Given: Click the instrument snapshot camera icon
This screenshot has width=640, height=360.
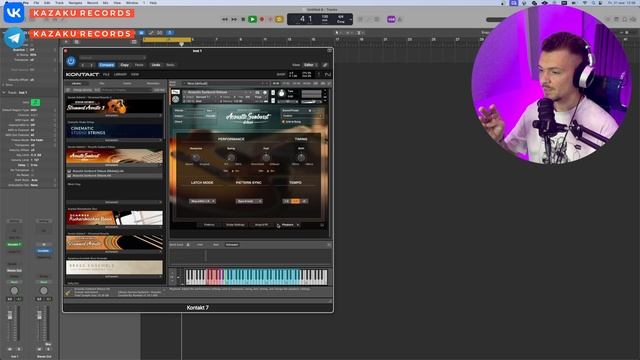Looking at the screenshot, I should tap(258, 93).
